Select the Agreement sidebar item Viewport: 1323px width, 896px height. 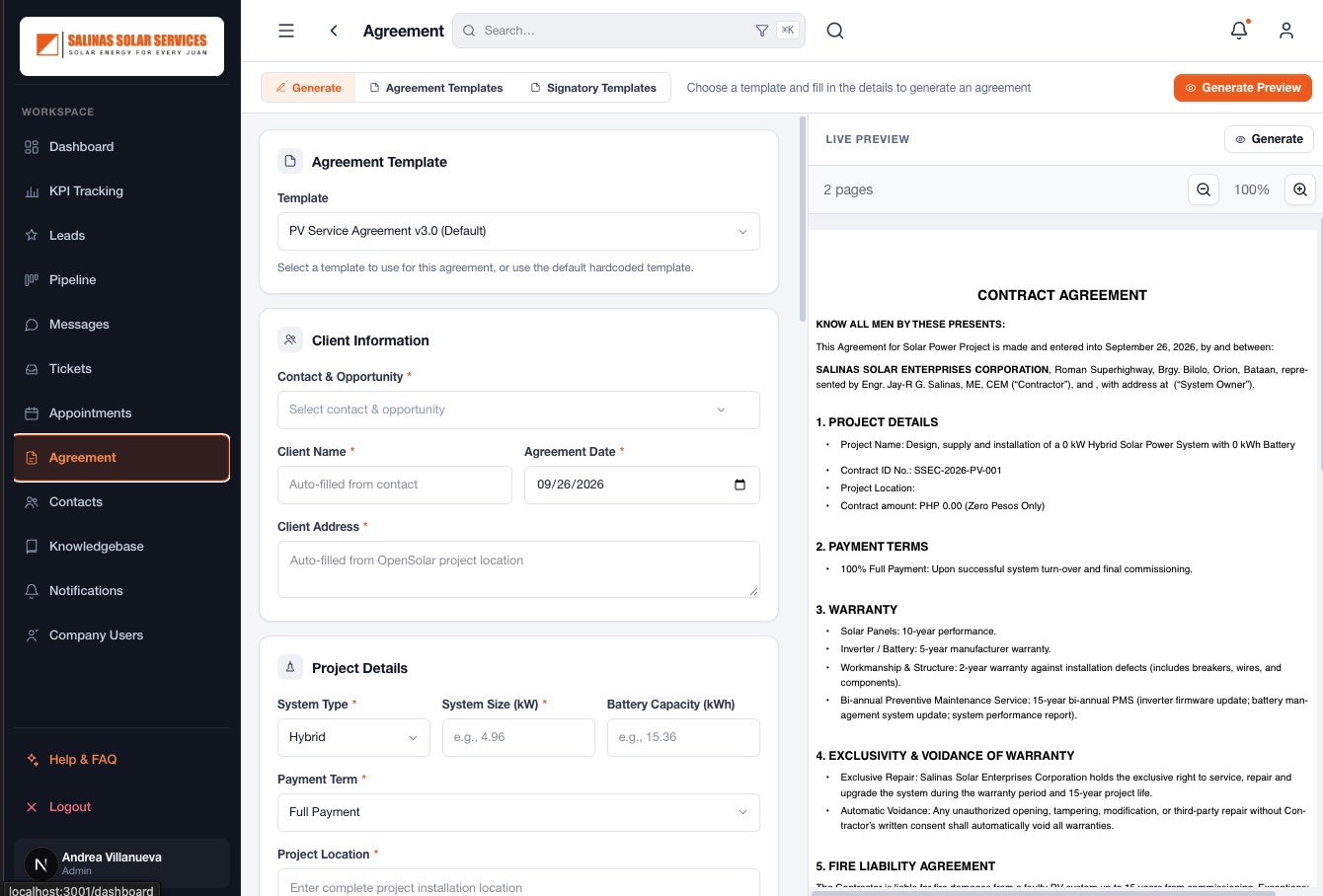pos(121,458)
